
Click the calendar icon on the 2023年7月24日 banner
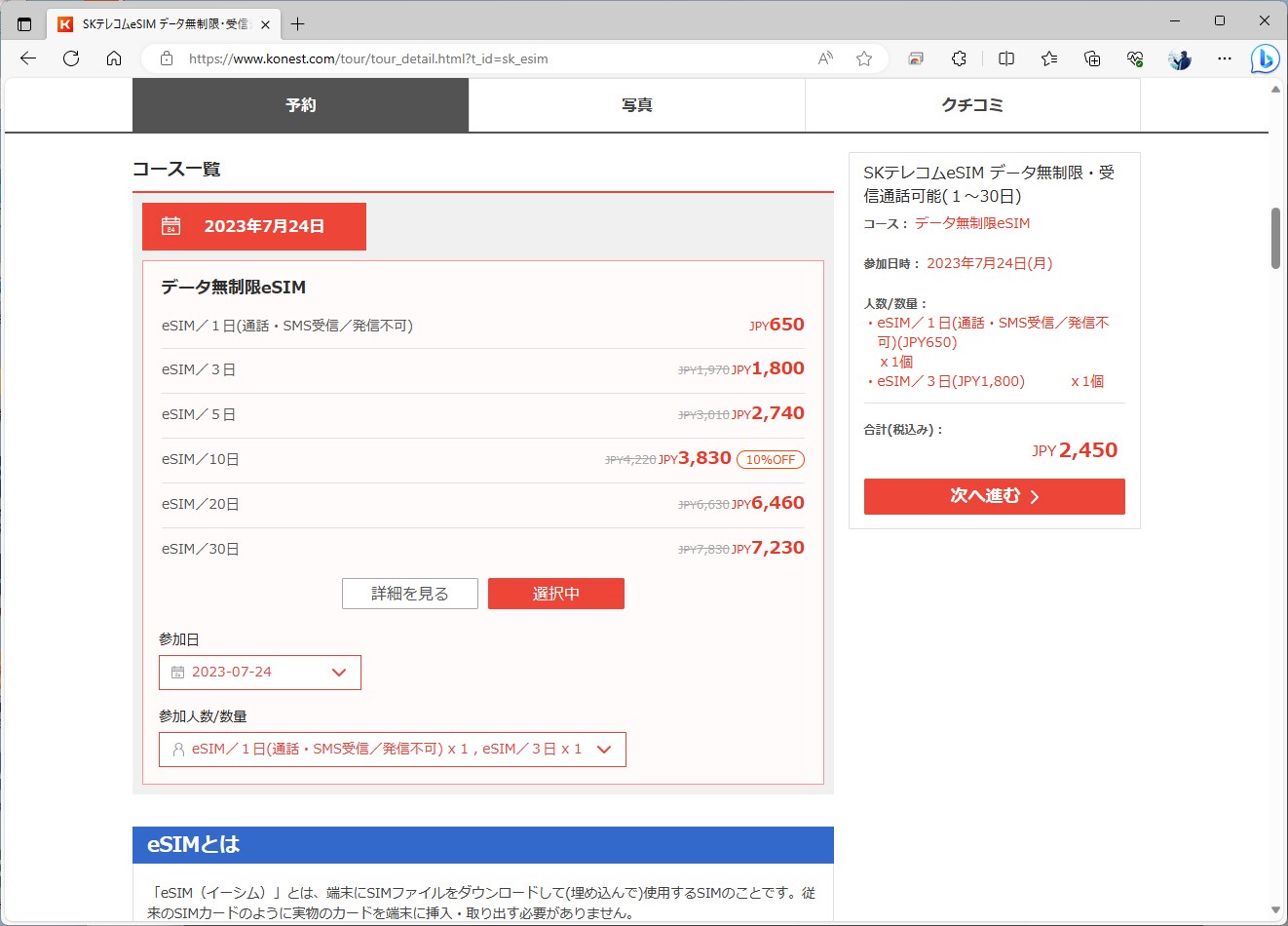pyautogui.click(x=170, y=225)
